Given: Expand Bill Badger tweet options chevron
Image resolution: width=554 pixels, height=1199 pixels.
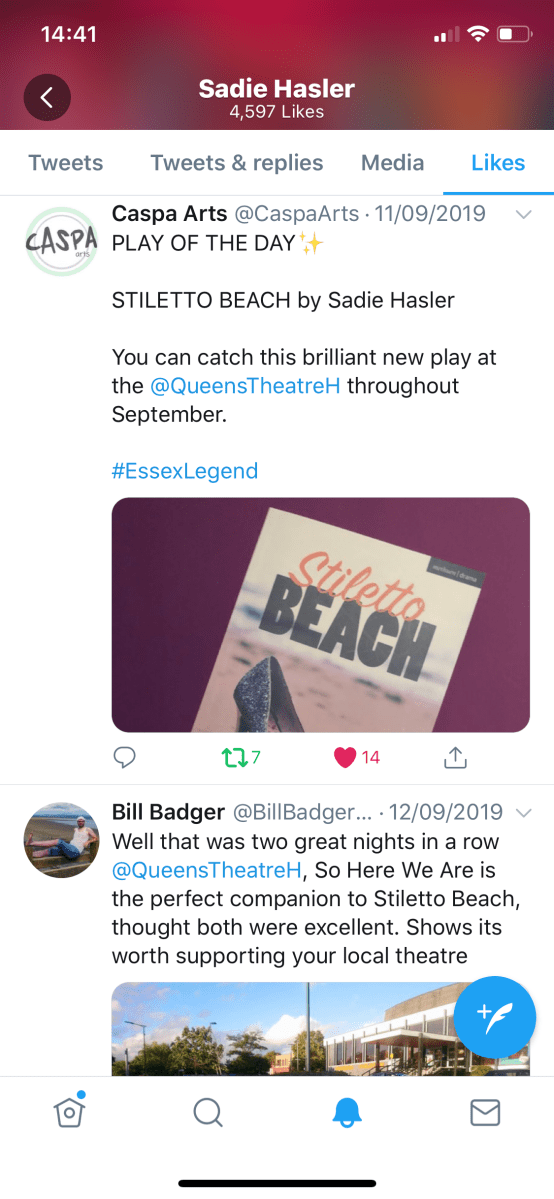Looking at the screenshot, I should (524, 811).
